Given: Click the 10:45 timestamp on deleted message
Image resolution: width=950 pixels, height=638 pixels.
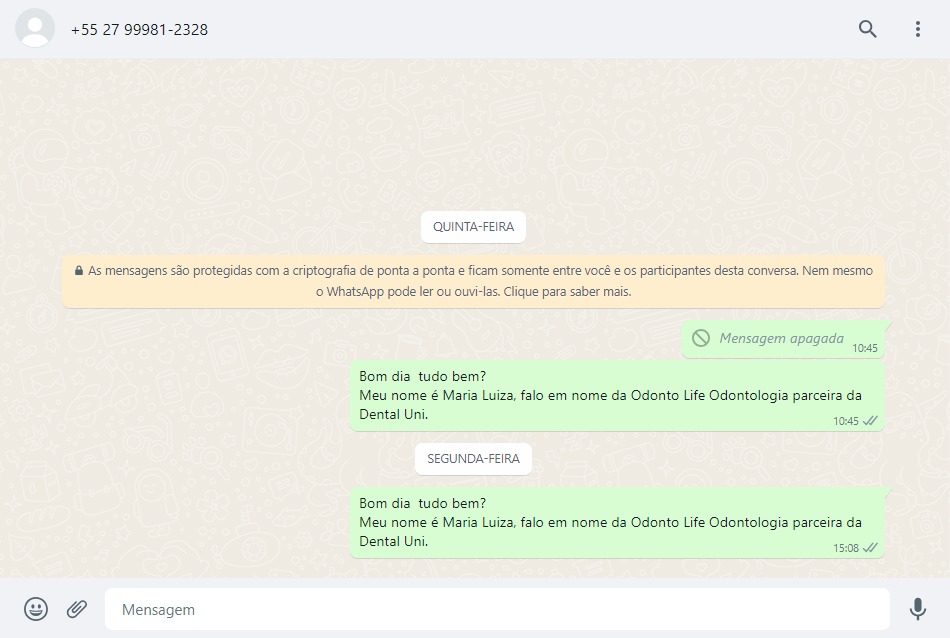Looking at the screenshot, I should pyautogui.click(x=865, y=348).
